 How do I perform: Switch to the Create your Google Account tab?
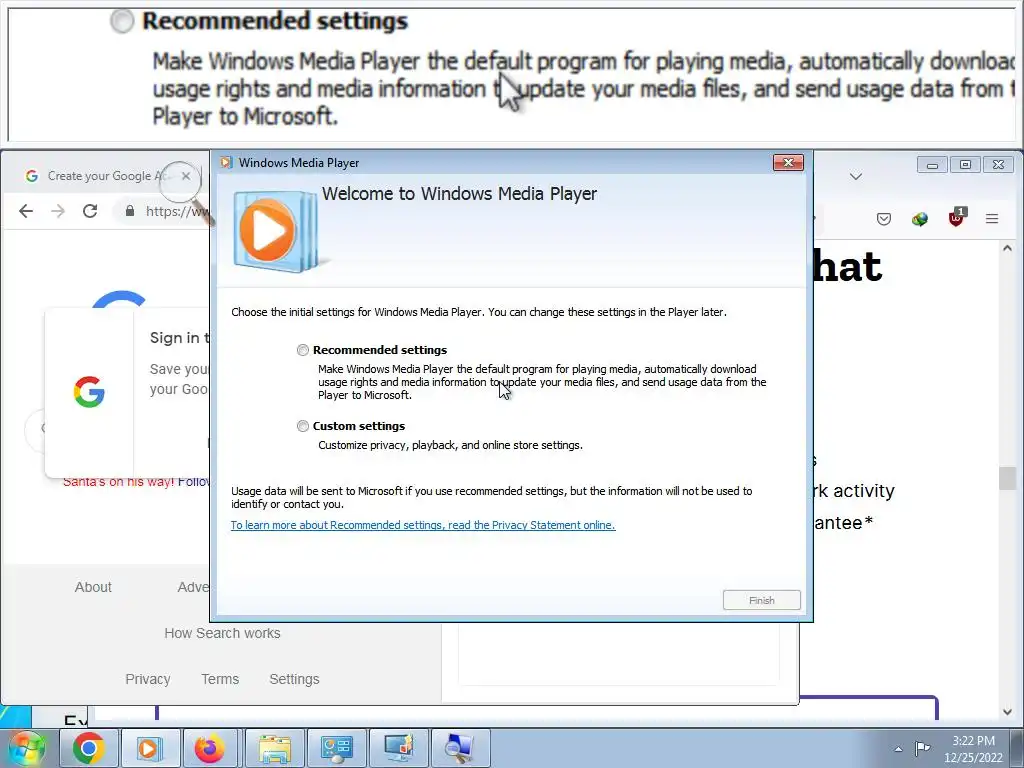(x=104, y=176)
